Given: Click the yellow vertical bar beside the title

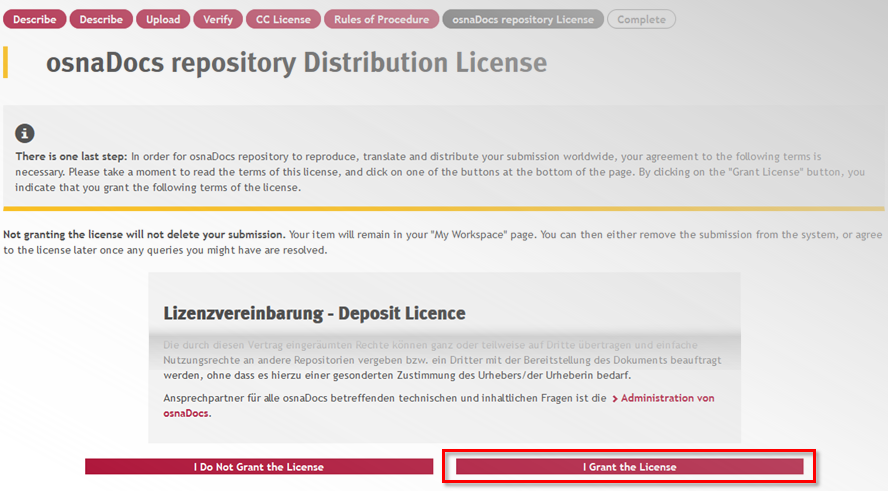Looking at the screenshot, I should [6, 62].
